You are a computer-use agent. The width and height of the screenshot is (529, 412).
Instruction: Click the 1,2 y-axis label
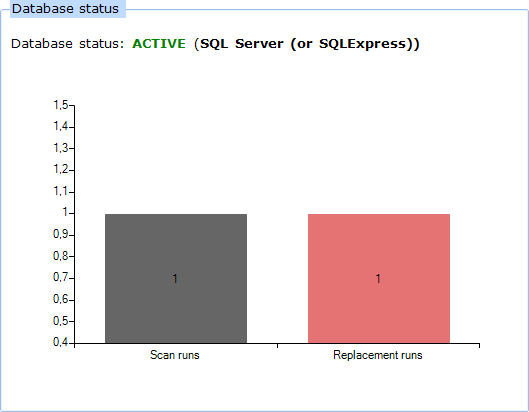61,169
